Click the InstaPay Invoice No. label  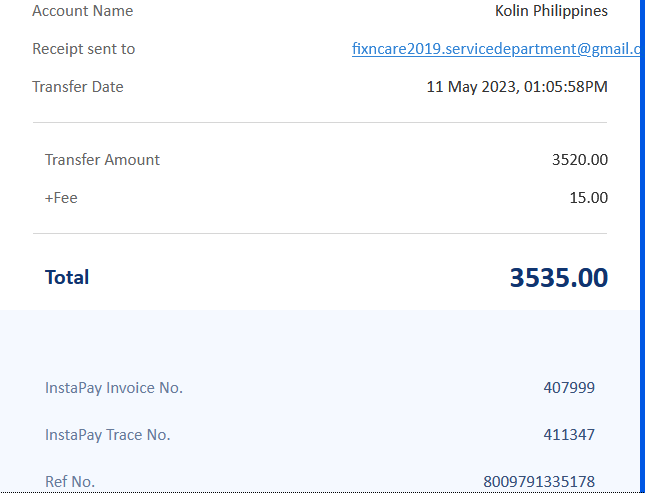114,388
